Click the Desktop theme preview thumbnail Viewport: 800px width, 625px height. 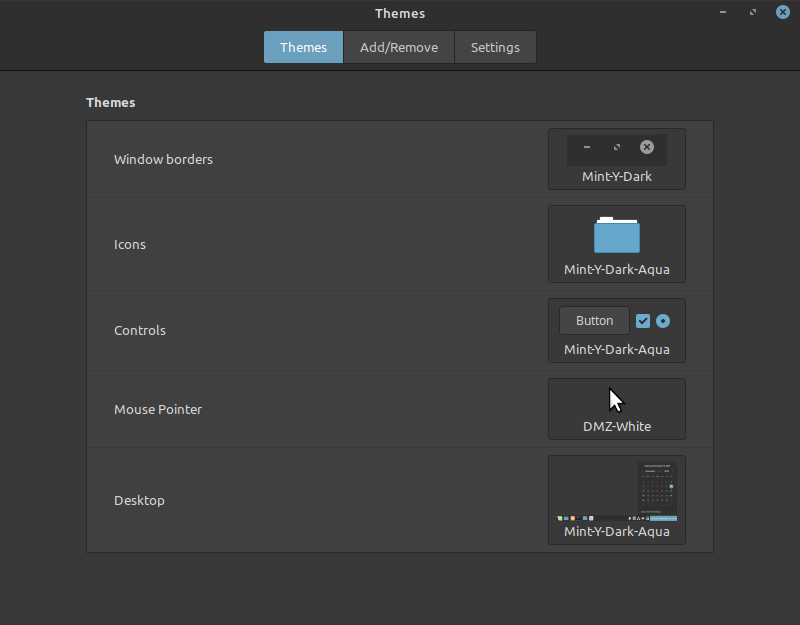[x=616, y=490]
